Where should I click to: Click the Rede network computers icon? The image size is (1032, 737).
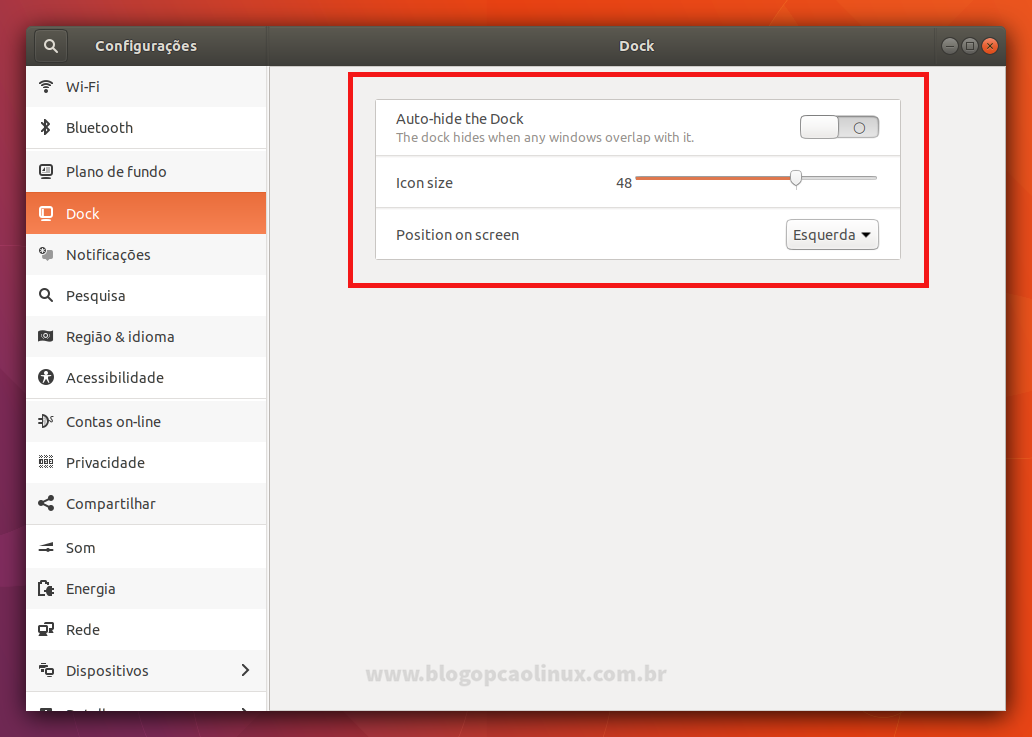tap(46, 629)
